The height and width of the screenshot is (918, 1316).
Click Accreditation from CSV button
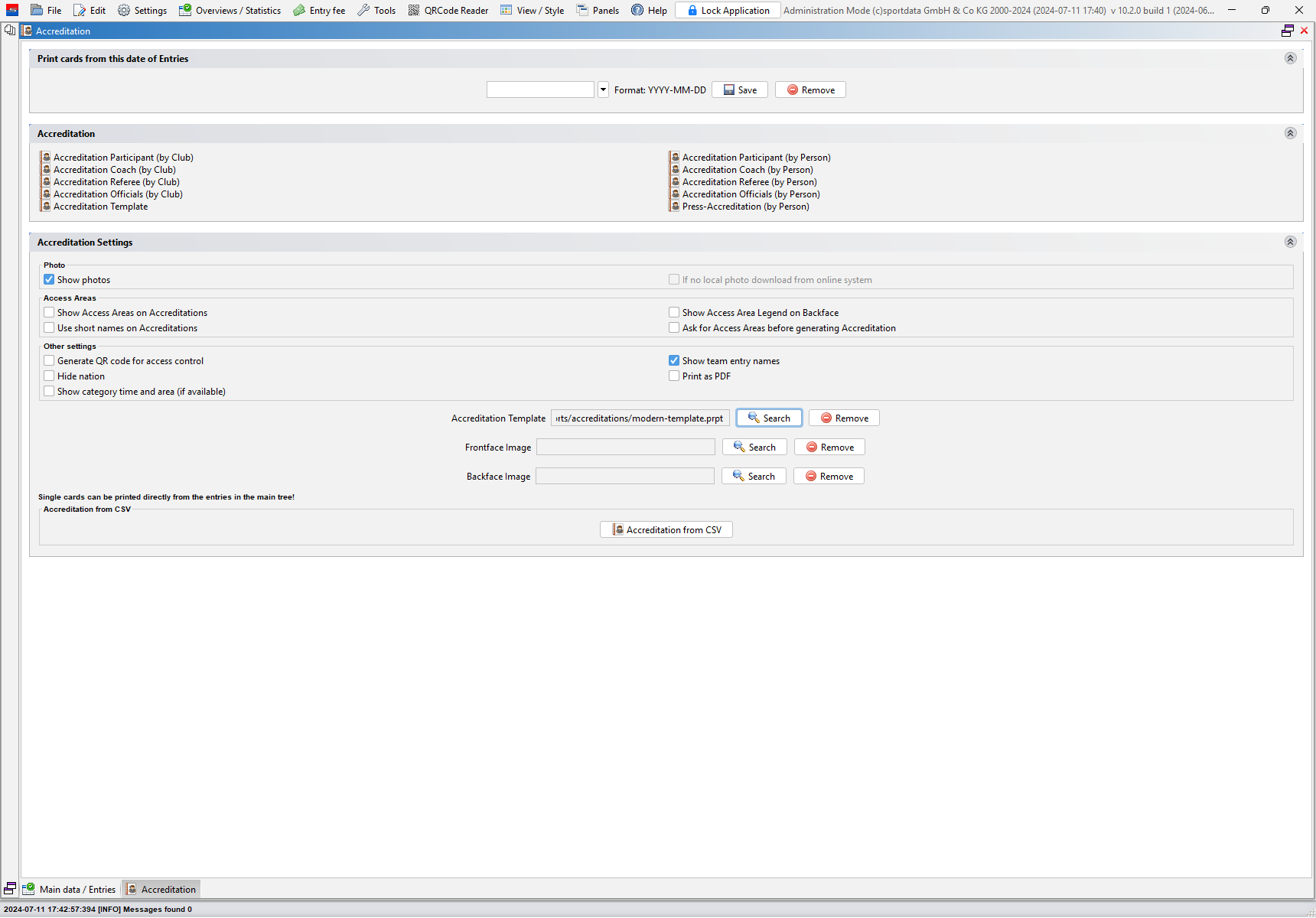tap(666, 529)
